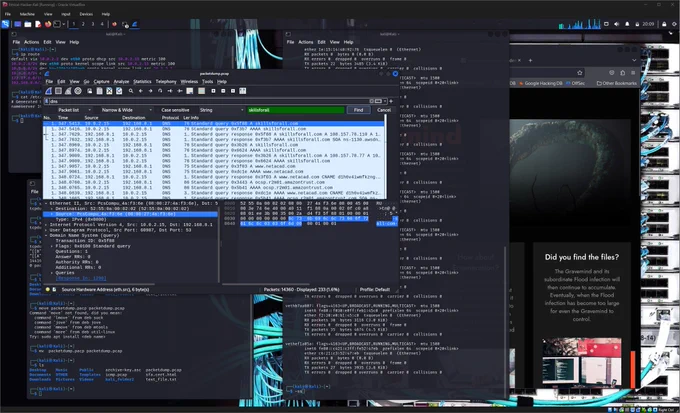This screenshot has width=680, height=413.
Task: Click the find packet magnifier icon
Action: pos(131,91)
